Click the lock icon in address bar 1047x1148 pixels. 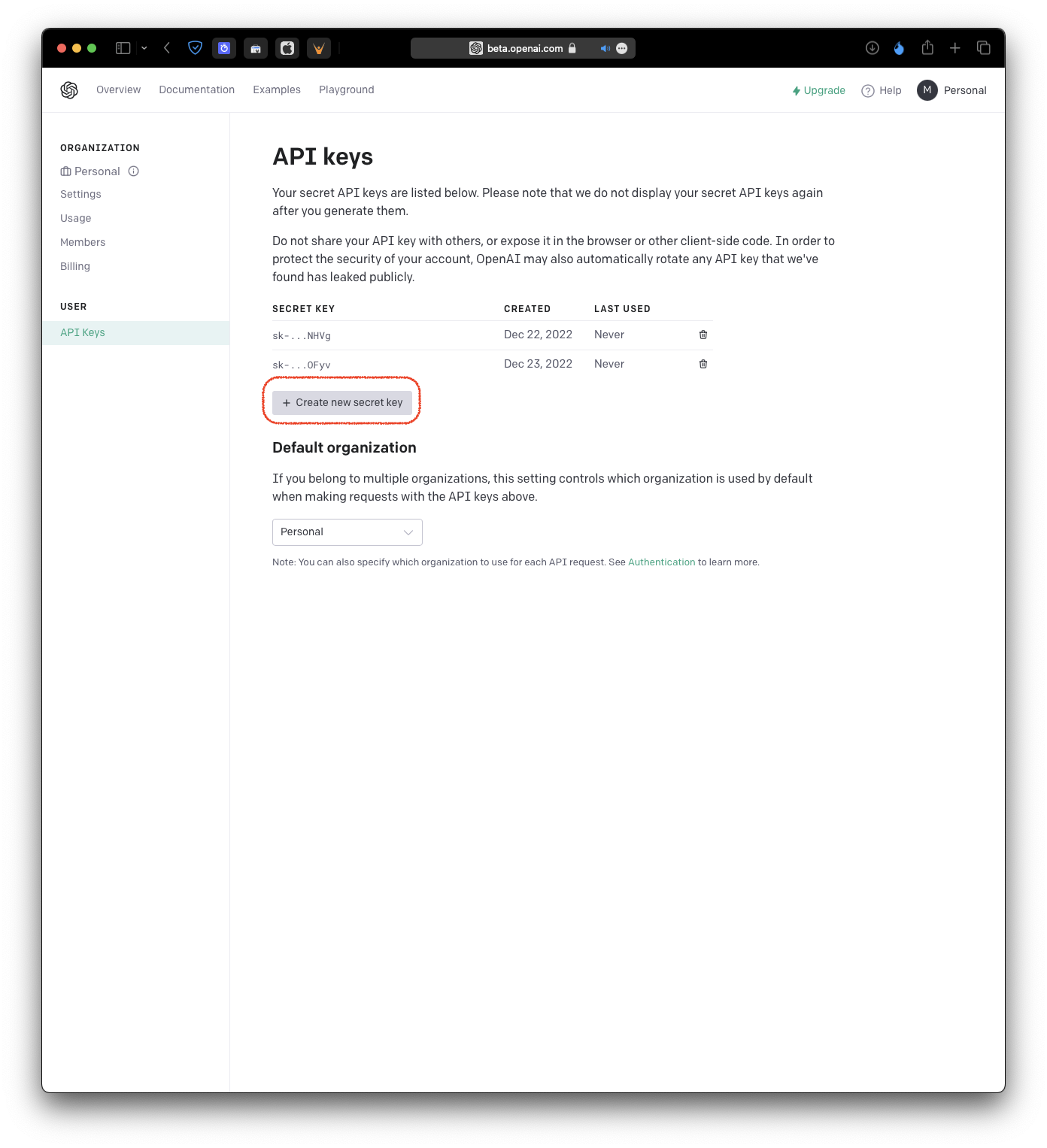572,48
